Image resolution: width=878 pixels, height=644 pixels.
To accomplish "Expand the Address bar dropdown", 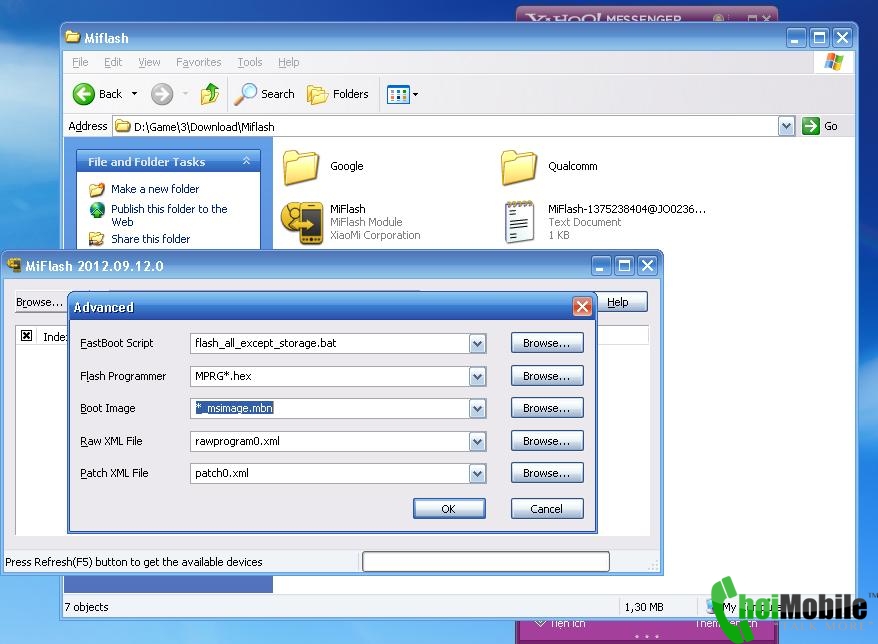I will 786,127.
